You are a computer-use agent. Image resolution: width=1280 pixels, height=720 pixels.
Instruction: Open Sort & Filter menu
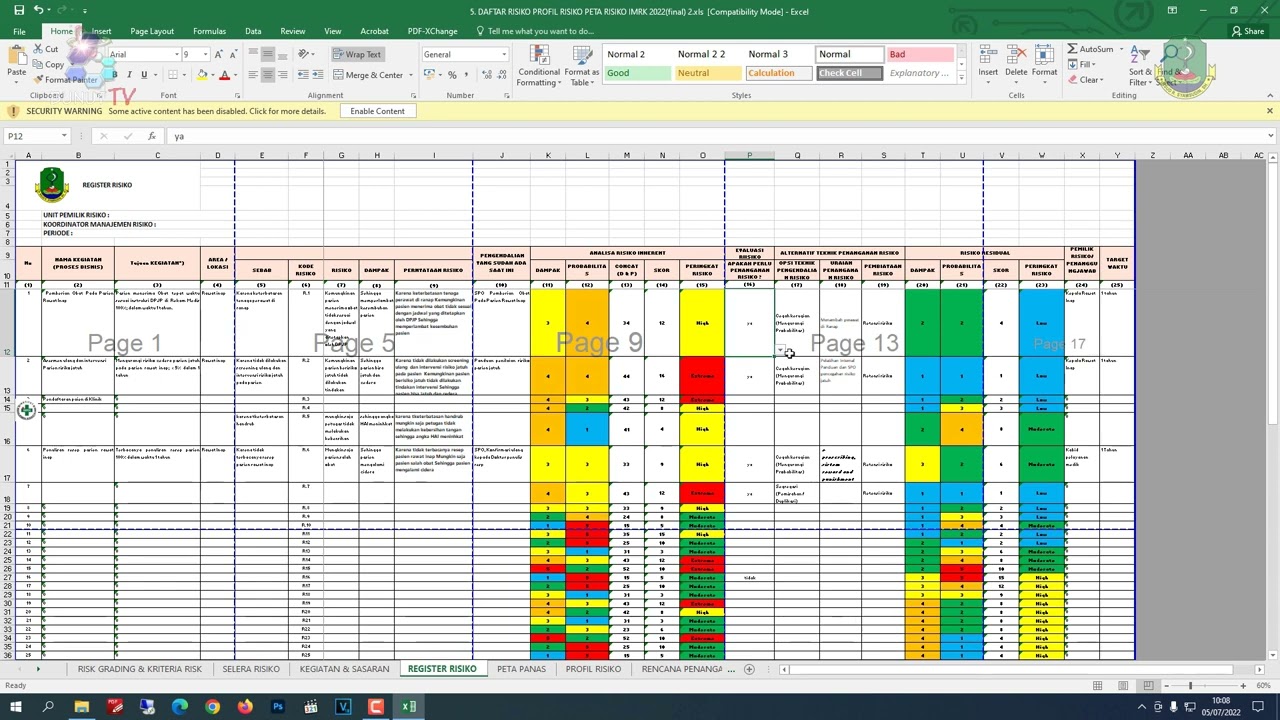tap(1141, 64)
